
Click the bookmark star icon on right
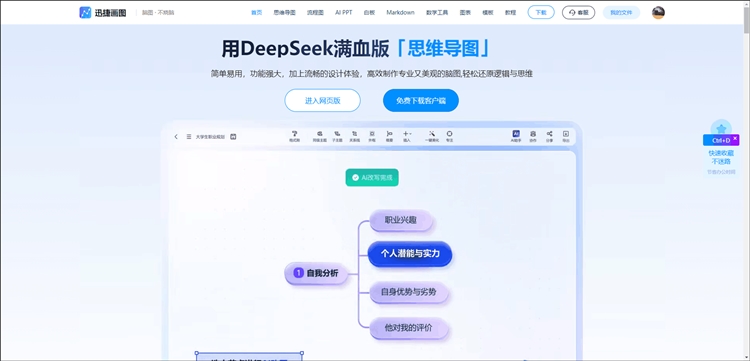721,129
